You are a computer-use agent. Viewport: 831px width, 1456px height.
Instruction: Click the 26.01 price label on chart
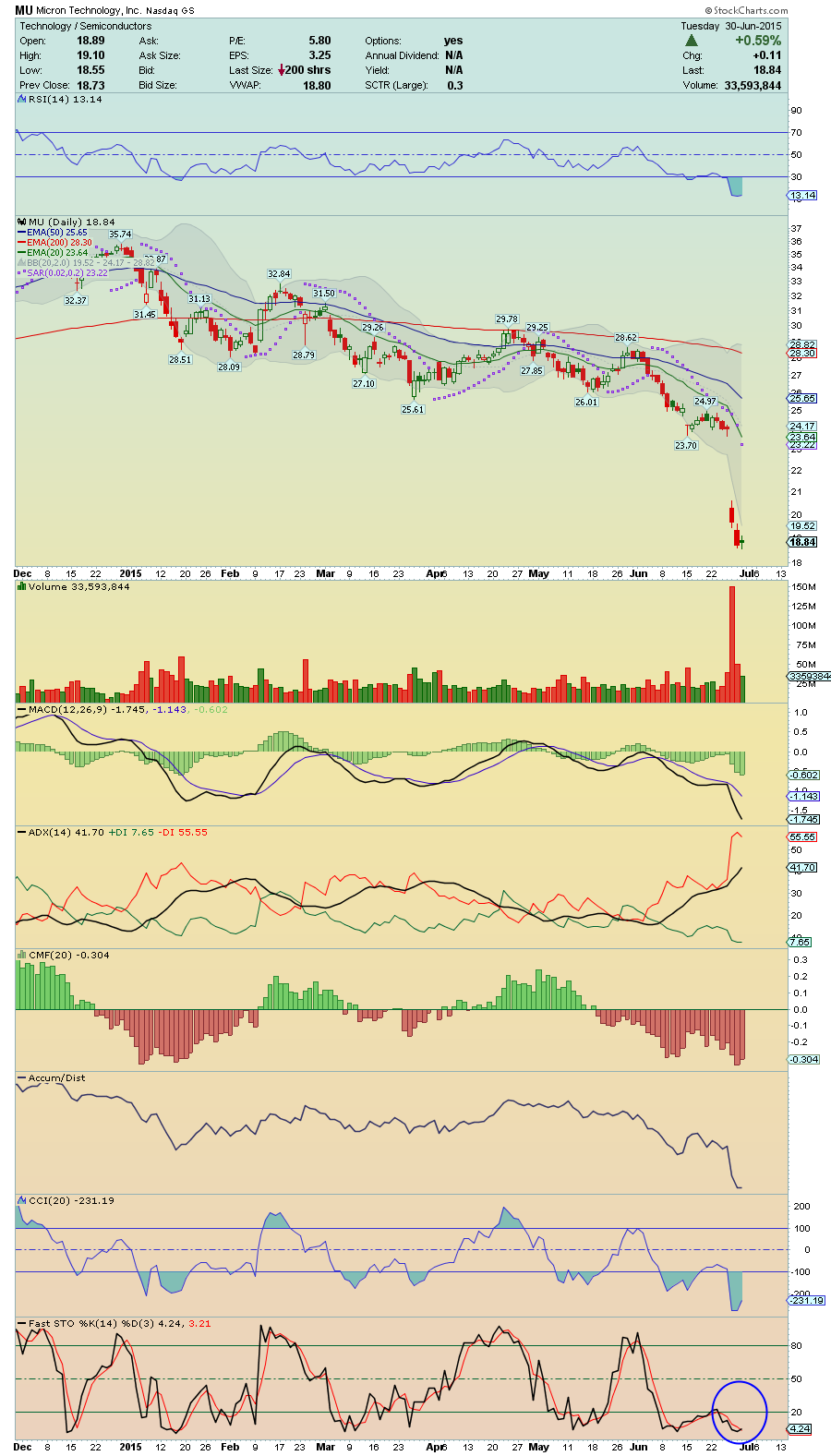(586, 403)
